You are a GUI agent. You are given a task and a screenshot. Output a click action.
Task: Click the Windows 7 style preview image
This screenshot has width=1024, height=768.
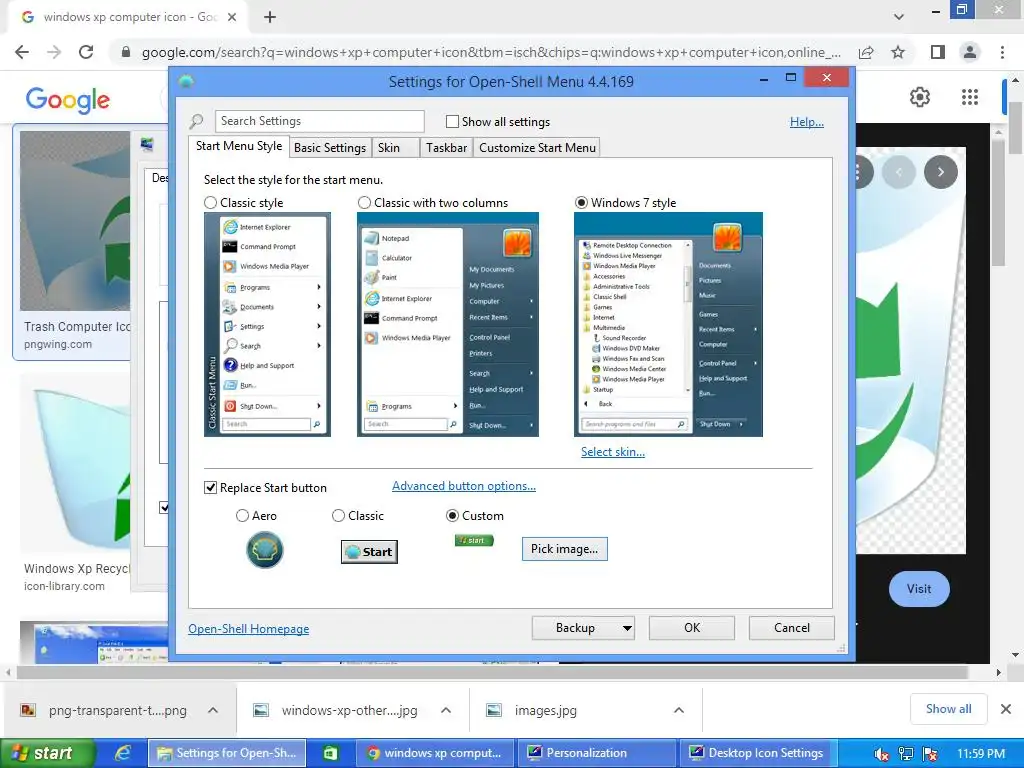click(x=668, y=325)
